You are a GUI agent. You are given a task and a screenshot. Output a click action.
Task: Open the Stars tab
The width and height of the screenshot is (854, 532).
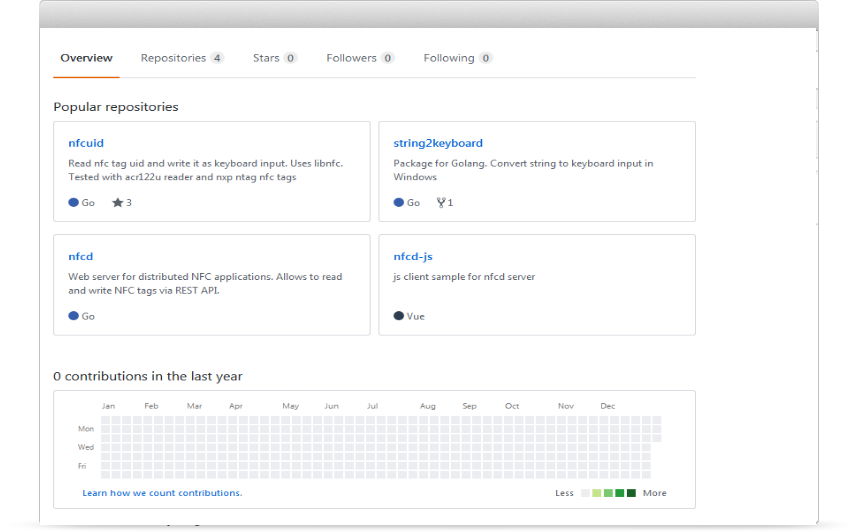coord(266,58)
